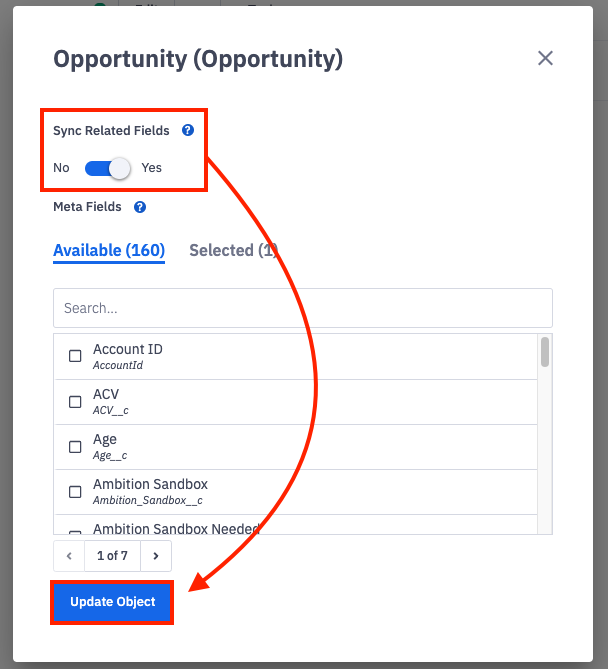The width and height of the screenshot is (608, 669).
Task: Go to previous page of fields
Action: [x=69, y=555]
